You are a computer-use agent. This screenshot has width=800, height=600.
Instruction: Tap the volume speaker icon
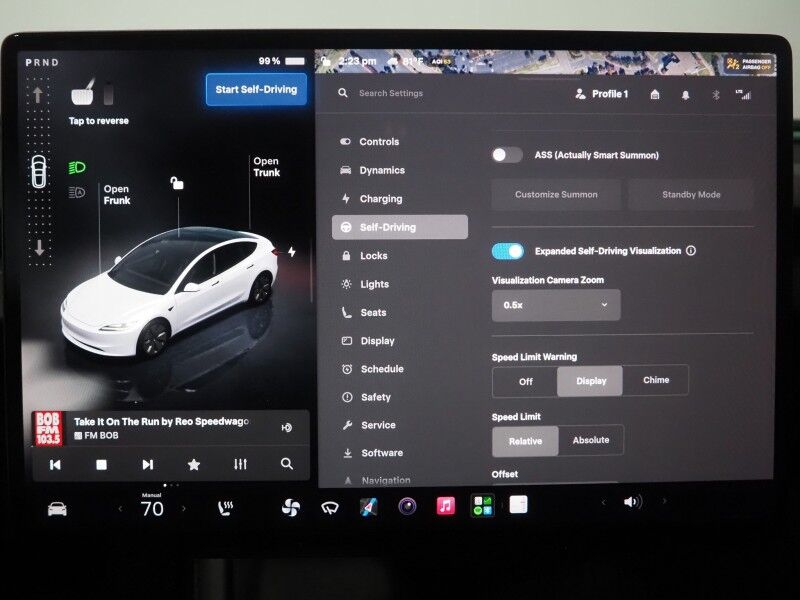(x=633, y=502)
